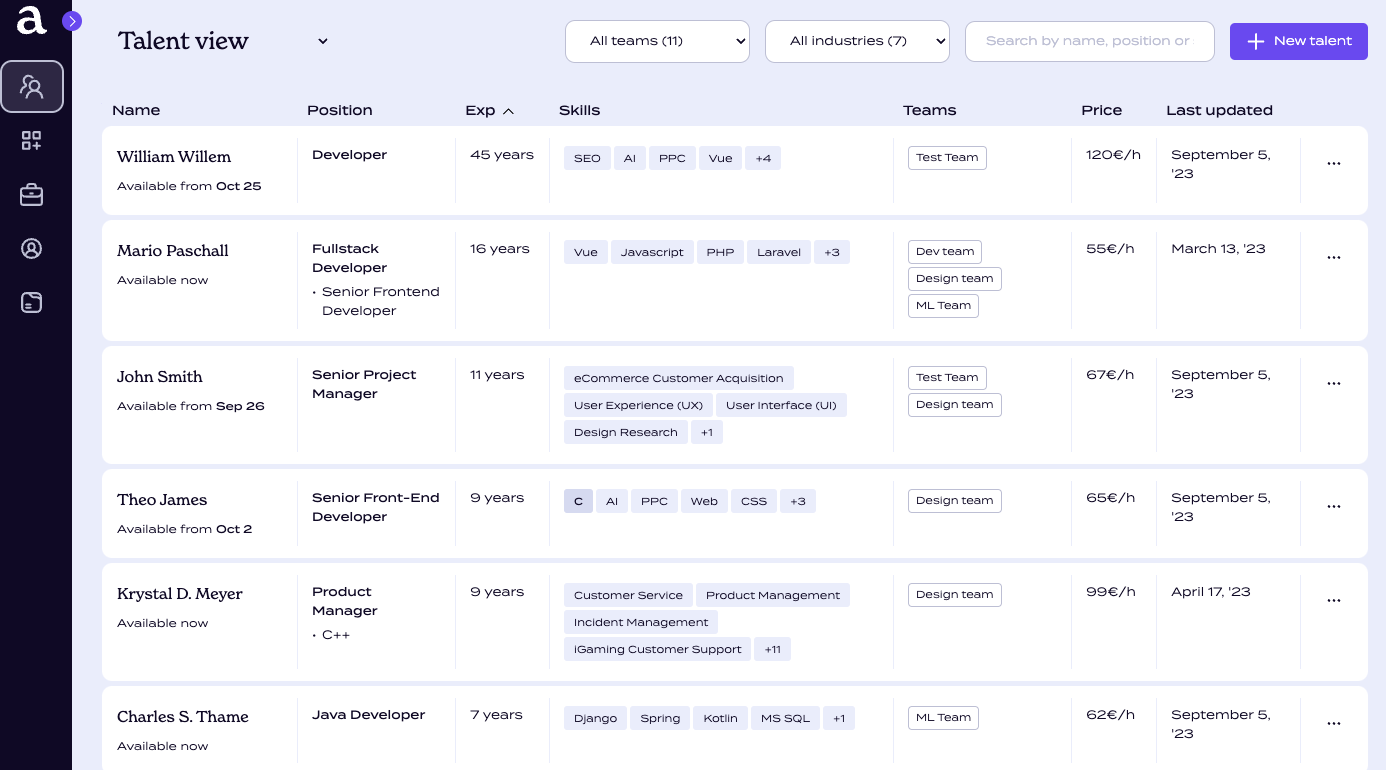1386x770 pixels.
Task: Open the All teams (11) filter dropdown
Action: click(657, 41)
